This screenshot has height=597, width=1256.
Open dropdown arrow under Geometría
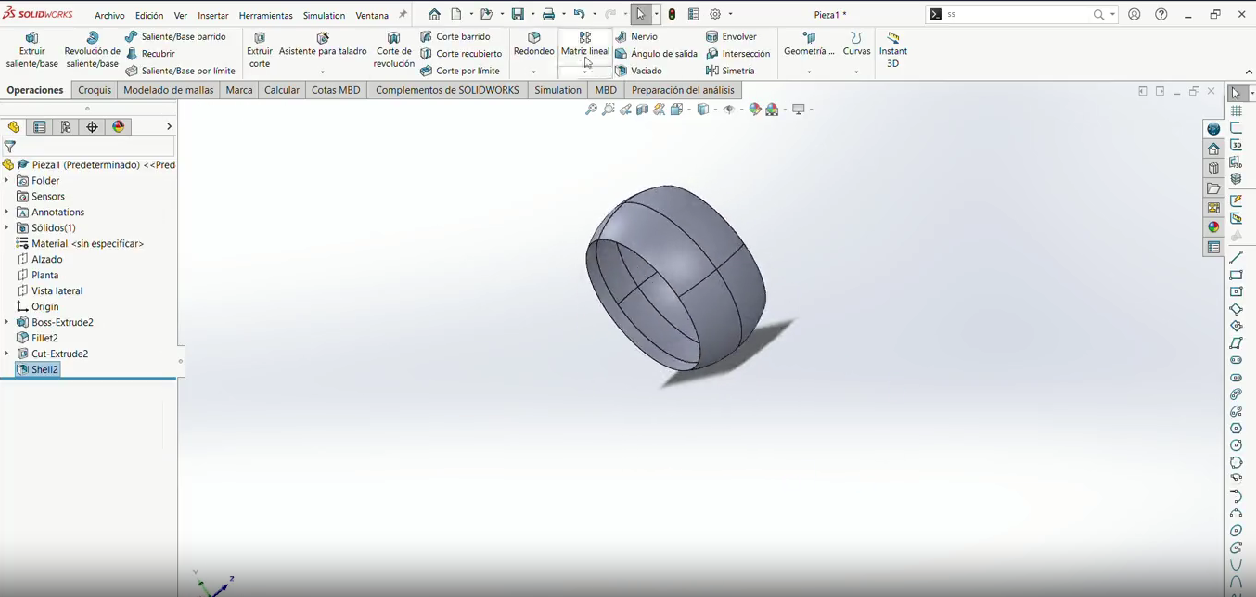pos(809,72)
